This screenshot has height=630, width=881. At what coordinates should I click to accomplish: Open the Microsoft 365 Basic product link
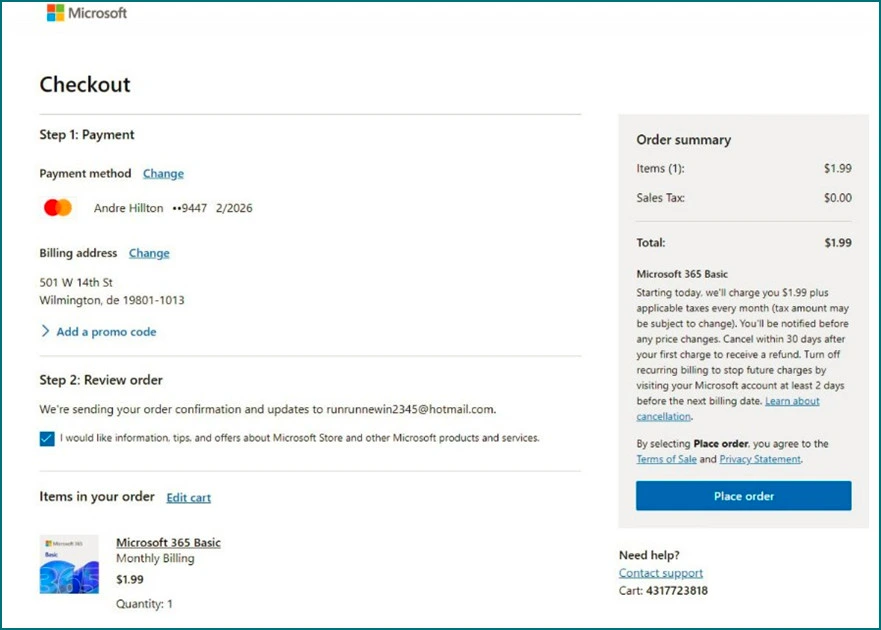click(168, 542)
